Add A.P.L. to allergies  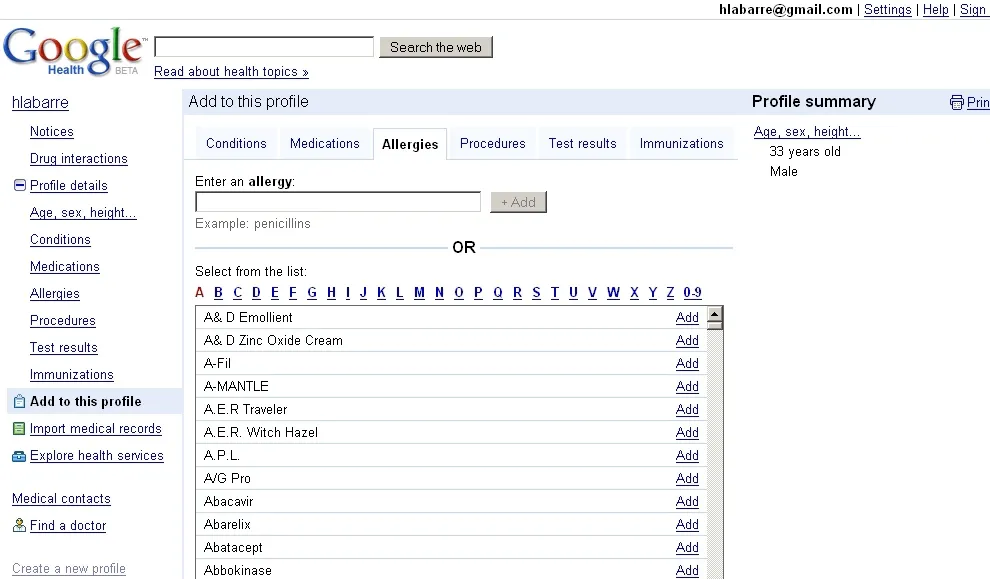[687, 456]
